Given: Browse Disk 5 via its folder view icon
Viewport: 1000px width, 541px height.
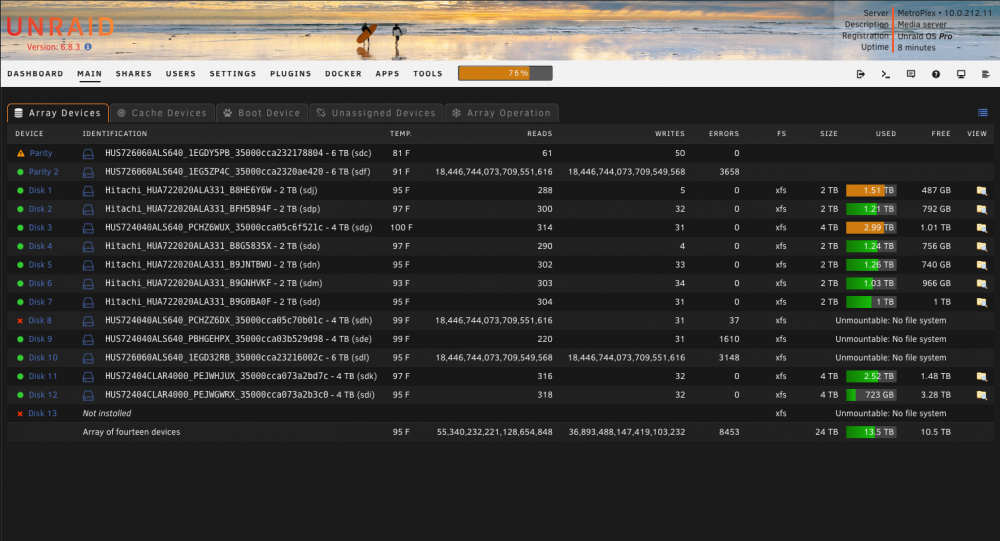Looking at the screenshot, I should (x=982, y=265).
